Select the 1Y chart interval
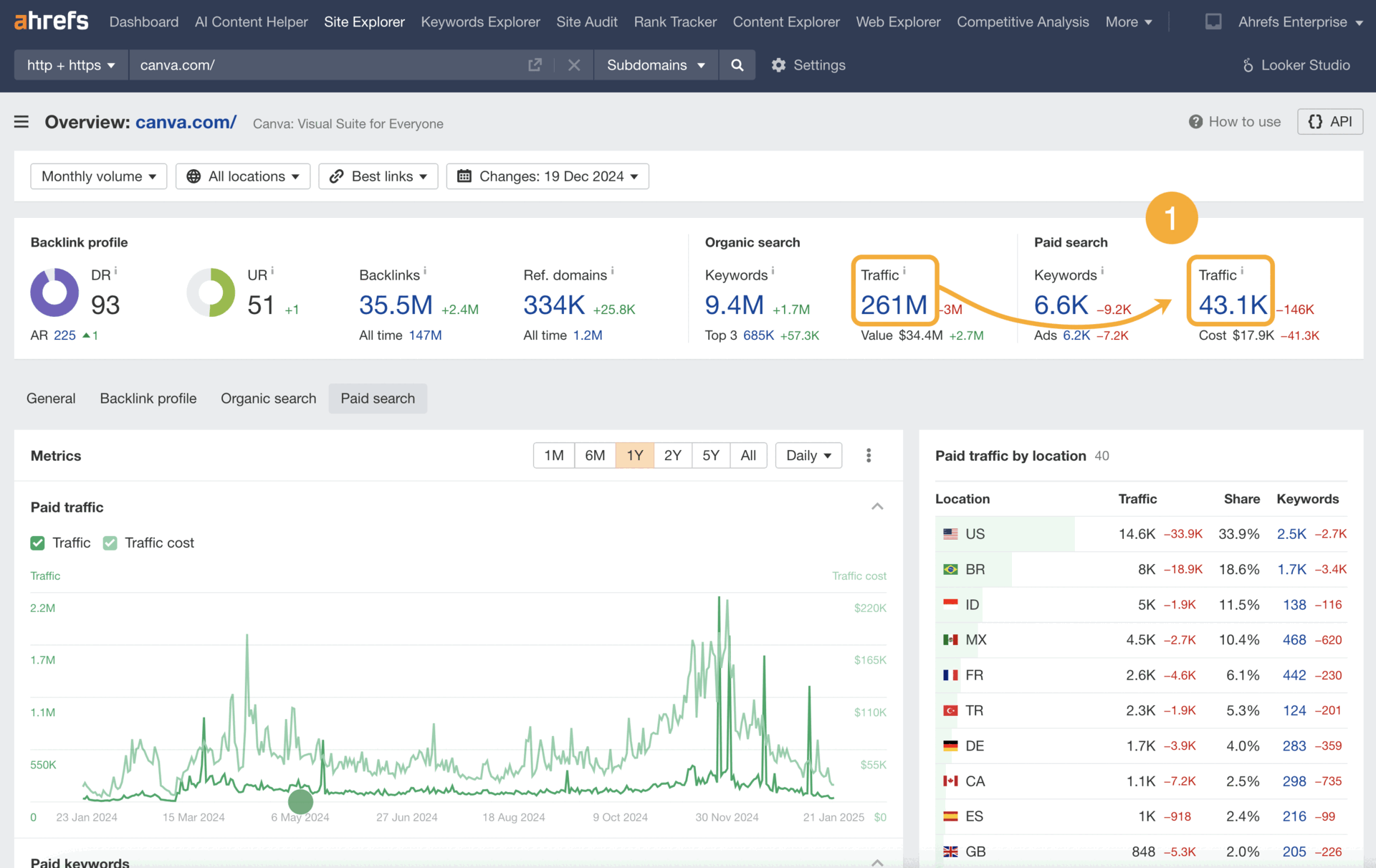The height and width of the screenshot is (868, 1376). tap(635, 455)
